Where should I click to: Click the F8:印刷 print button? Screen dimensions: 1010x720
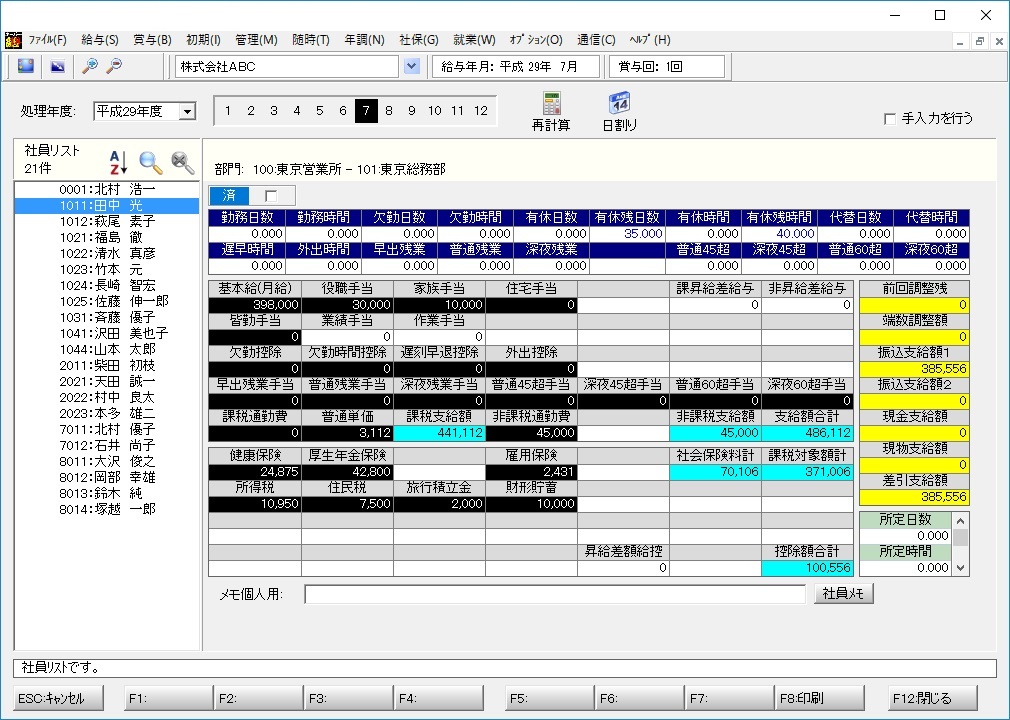point(819,698)
